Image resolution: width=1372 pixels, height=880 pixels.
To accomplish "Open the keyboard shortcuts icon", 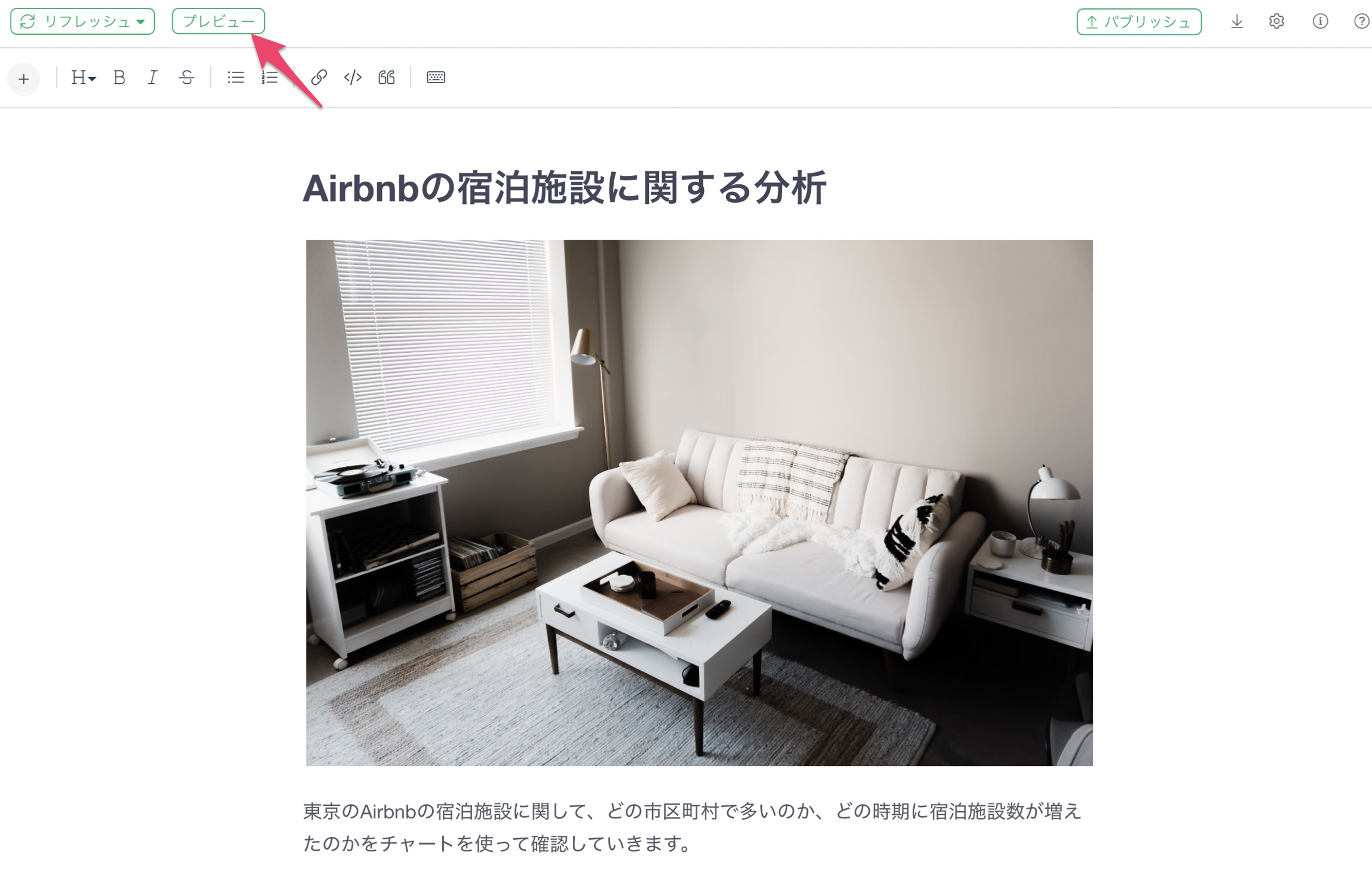I will (x=436, y=78).
